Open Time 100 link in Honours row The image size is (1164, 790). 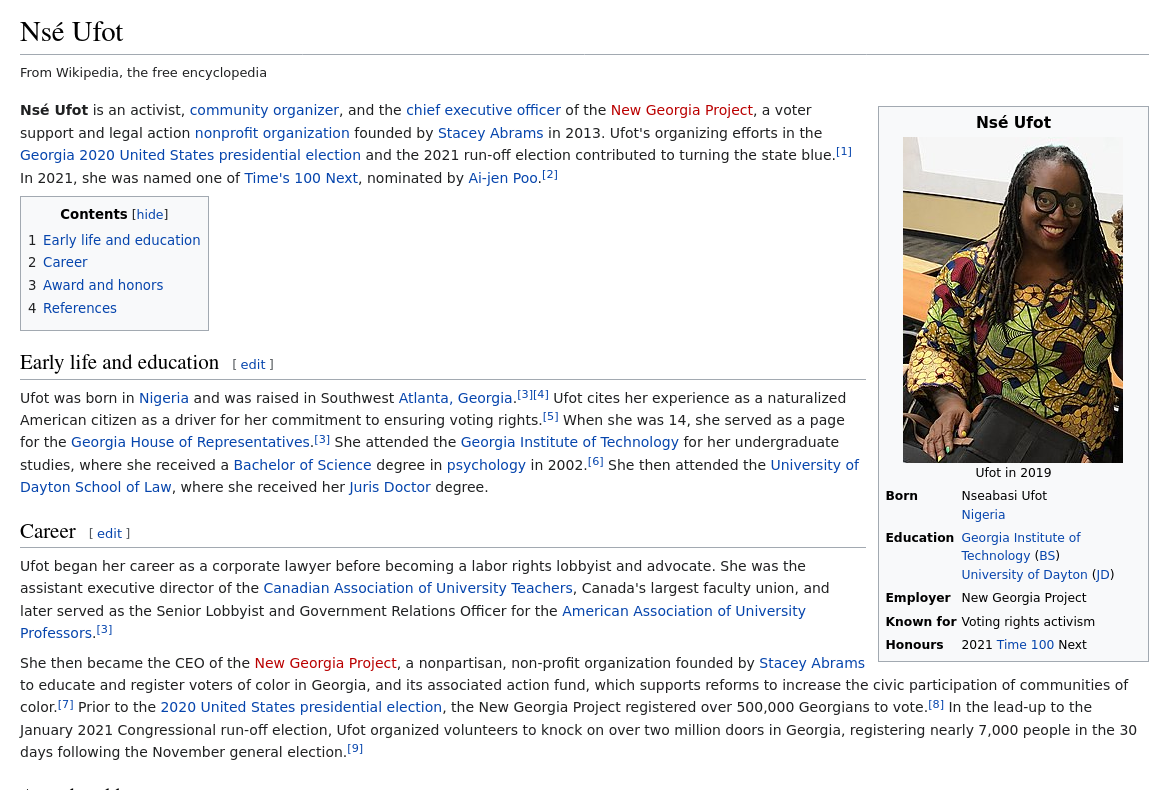(1025, 645)
